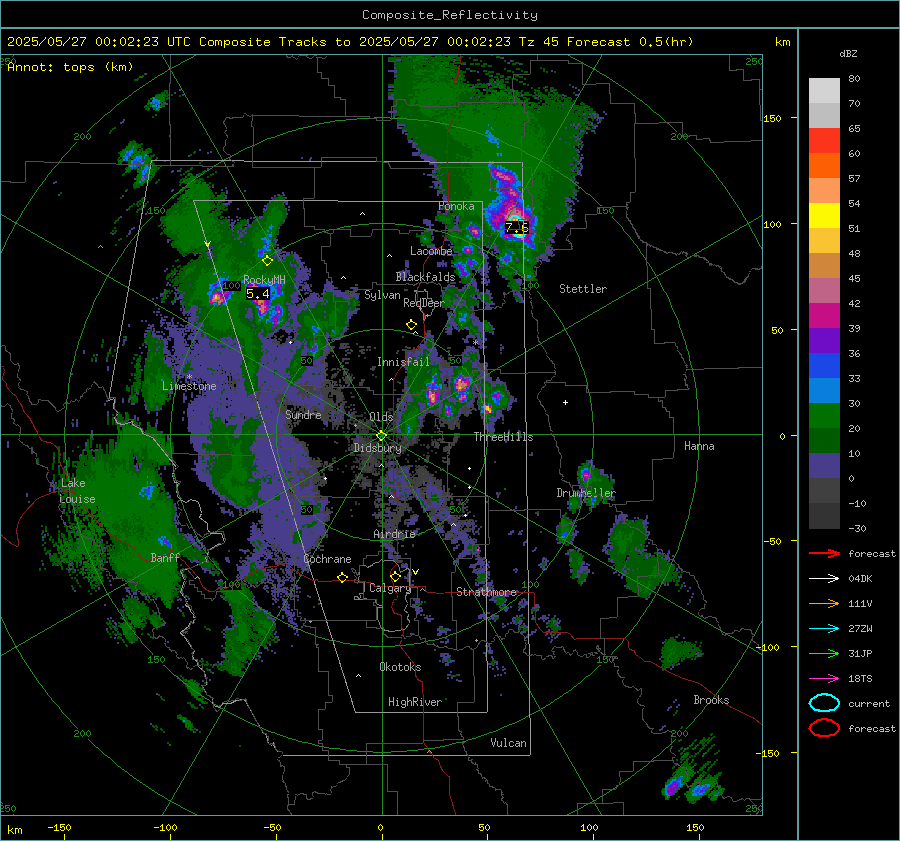Image resolution: width=900 pixels, height=841 pixels.
Task: Select the magenta 39-42 dBZ swatch
Action: [824, 315]
